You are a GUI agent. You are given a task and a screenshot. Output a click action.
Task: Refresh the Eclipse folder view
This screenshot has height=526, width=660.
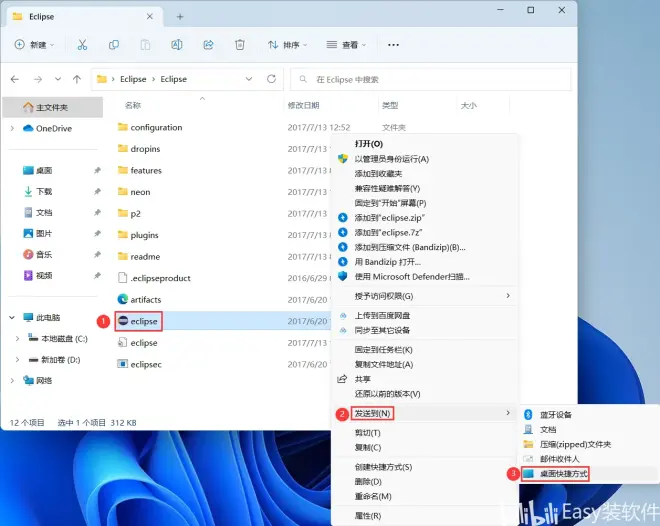pos(271,78)
